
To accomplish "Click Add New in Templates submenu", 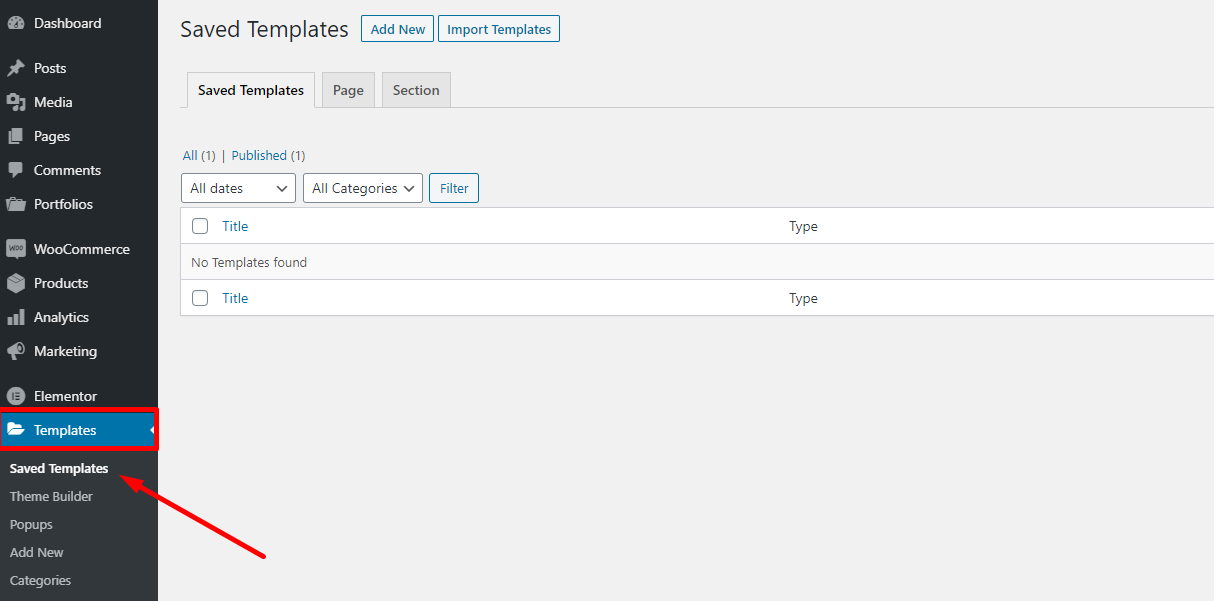I will coord(36,552).
